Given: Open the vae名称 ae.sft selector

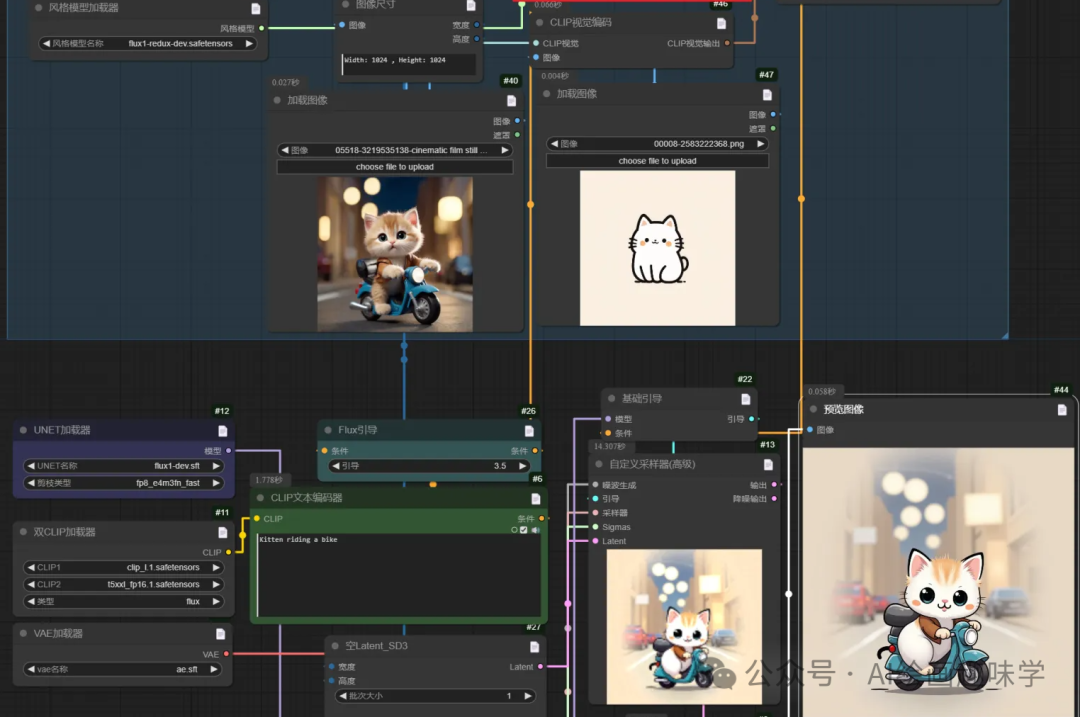Looking at the screenshot, I should 123,669.
